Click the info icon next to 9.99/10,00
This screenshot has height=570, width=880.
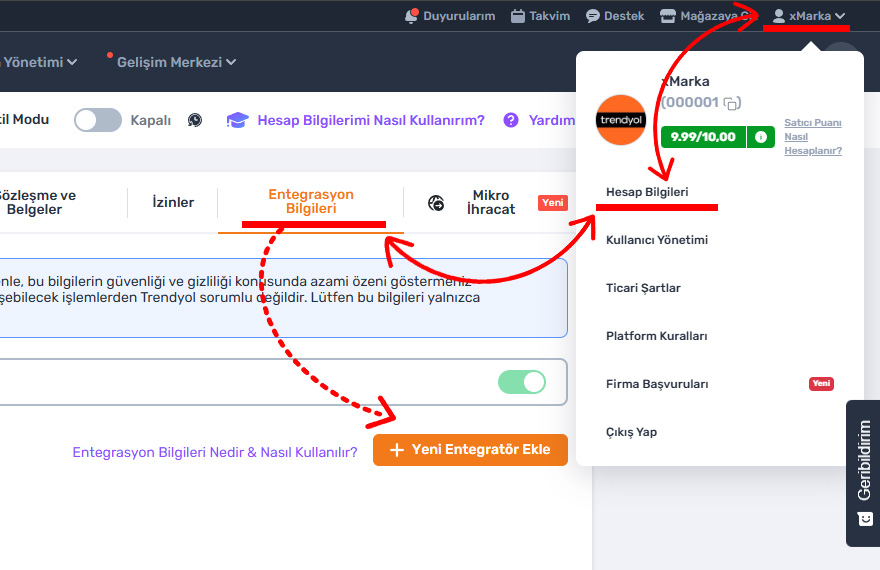pyautogui.click(x=761, y=137)
